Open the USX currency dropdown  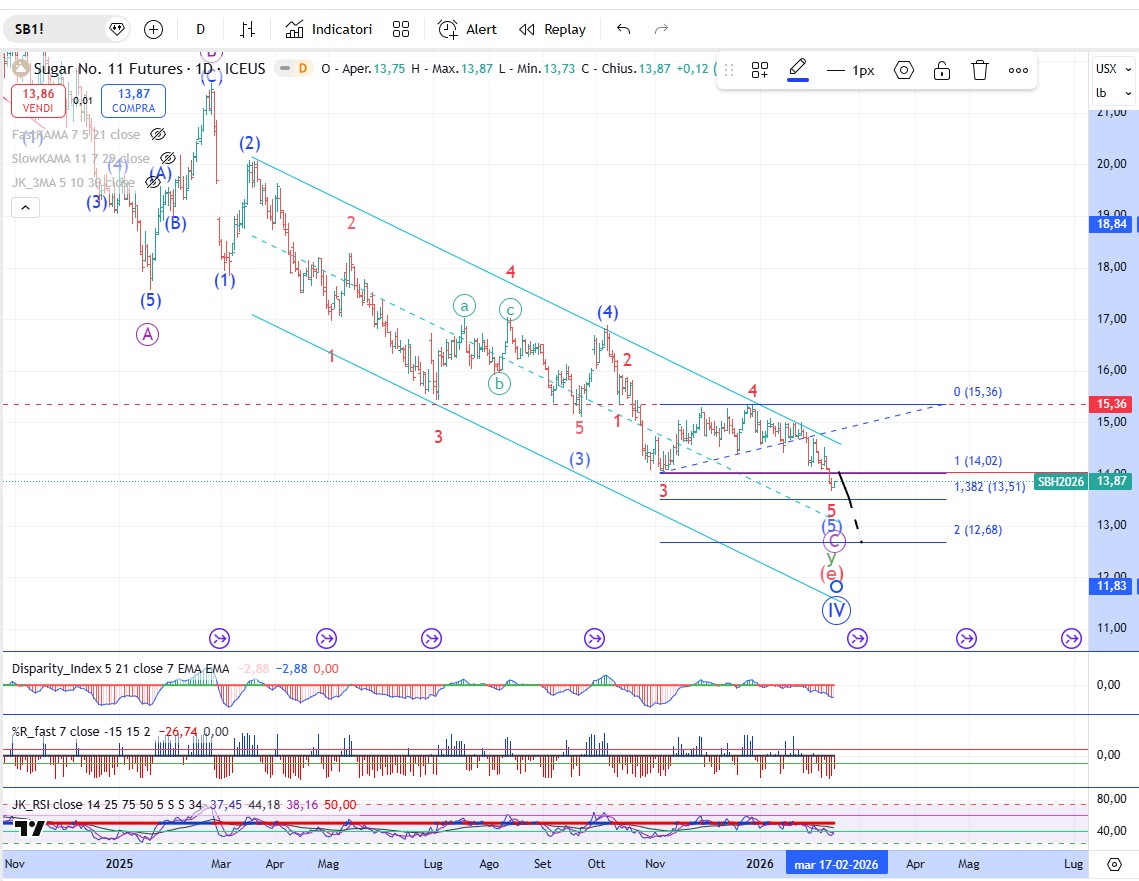[1113, 69]
